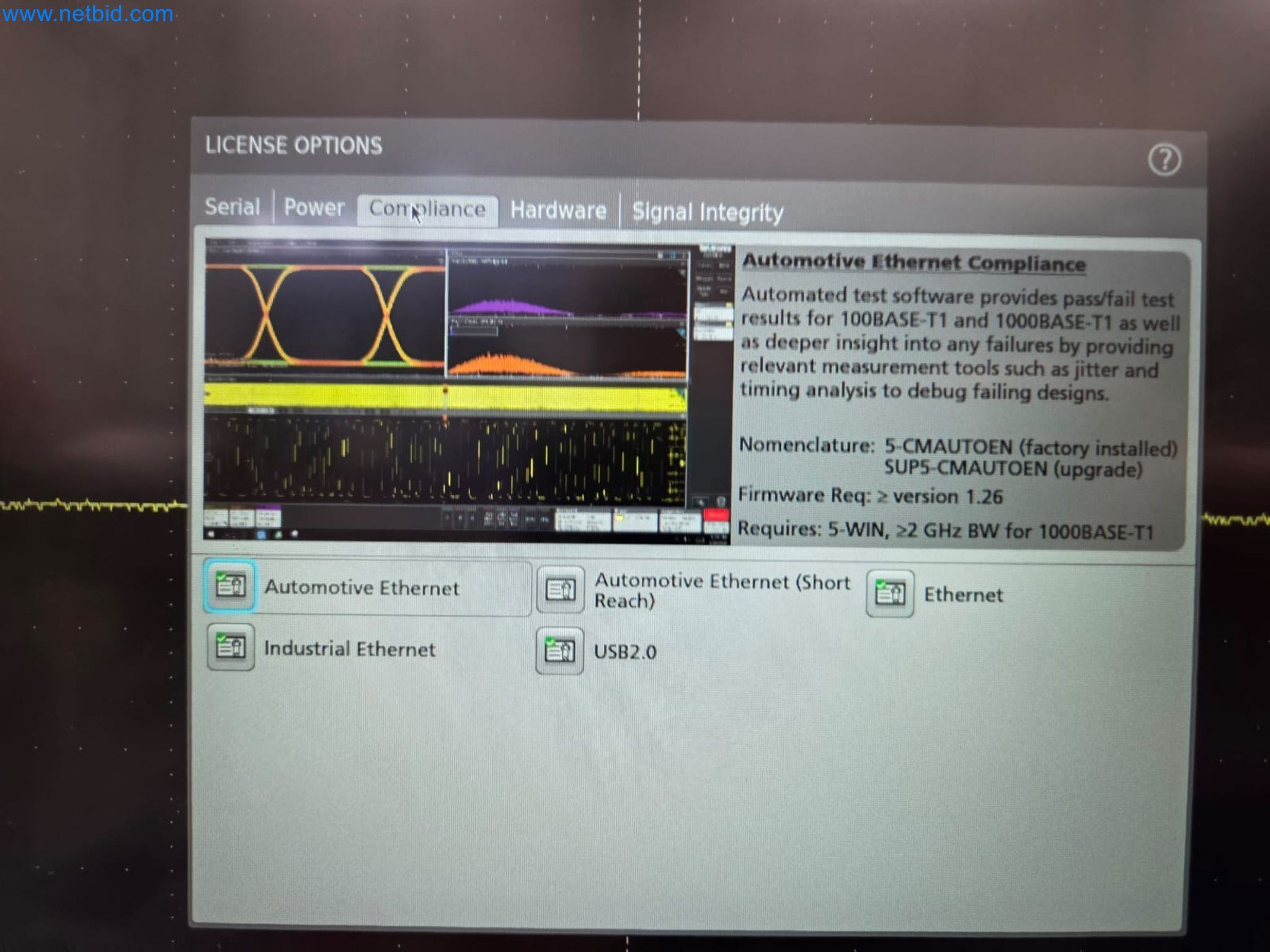Click the Automotive Ethernet license icon
1270x952 pixels.
point(230,586)
